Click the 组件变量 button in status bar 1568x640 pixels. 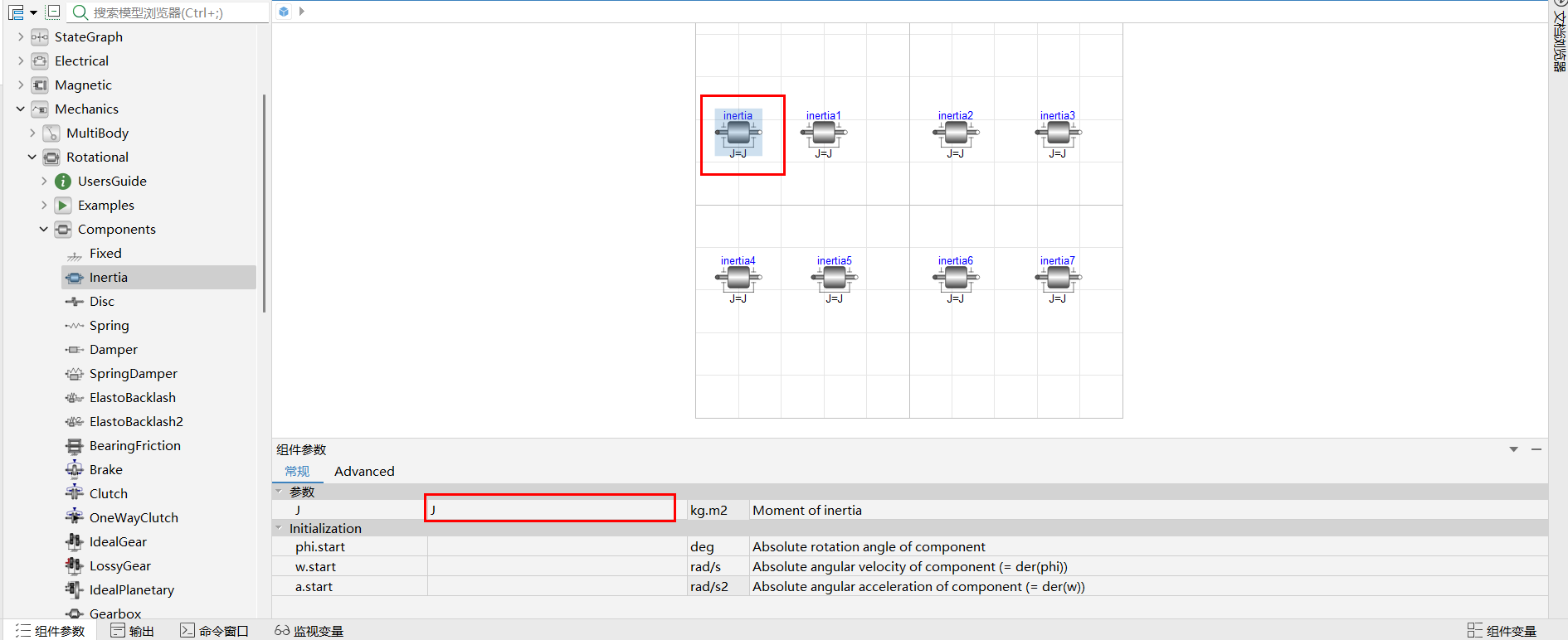click(1502, 631)
